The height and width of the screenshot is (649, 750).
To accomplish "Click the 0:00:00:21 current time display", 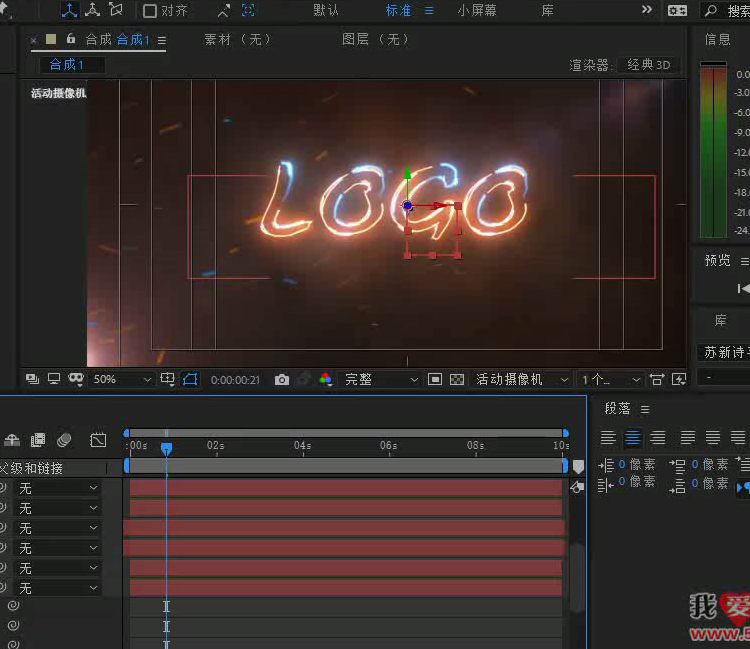I will click(x=235, y=380).
